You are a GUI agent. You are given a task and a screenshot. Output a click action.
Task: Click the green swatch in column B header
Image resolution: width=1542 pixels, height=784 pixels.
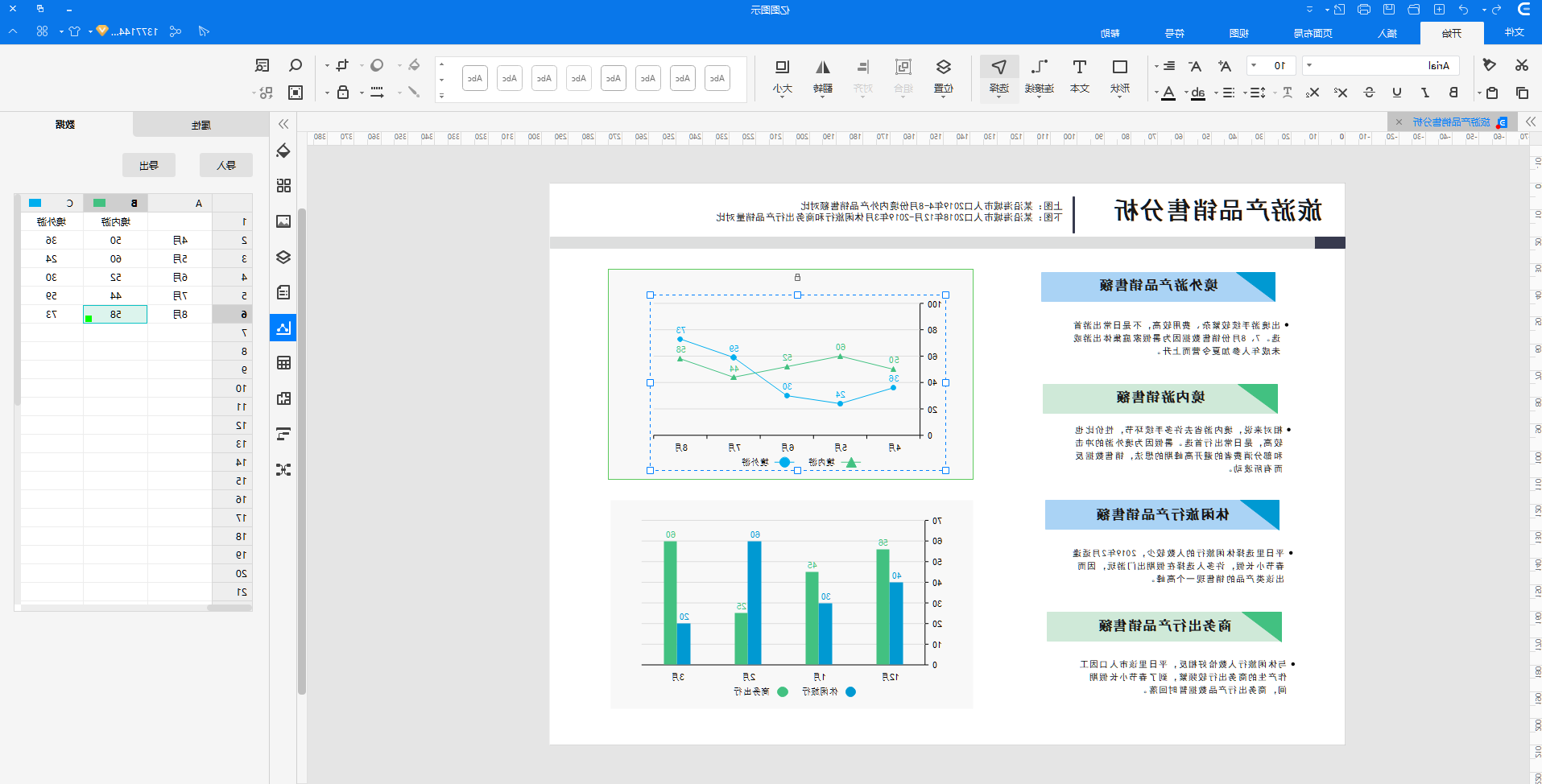pos(99,203)
